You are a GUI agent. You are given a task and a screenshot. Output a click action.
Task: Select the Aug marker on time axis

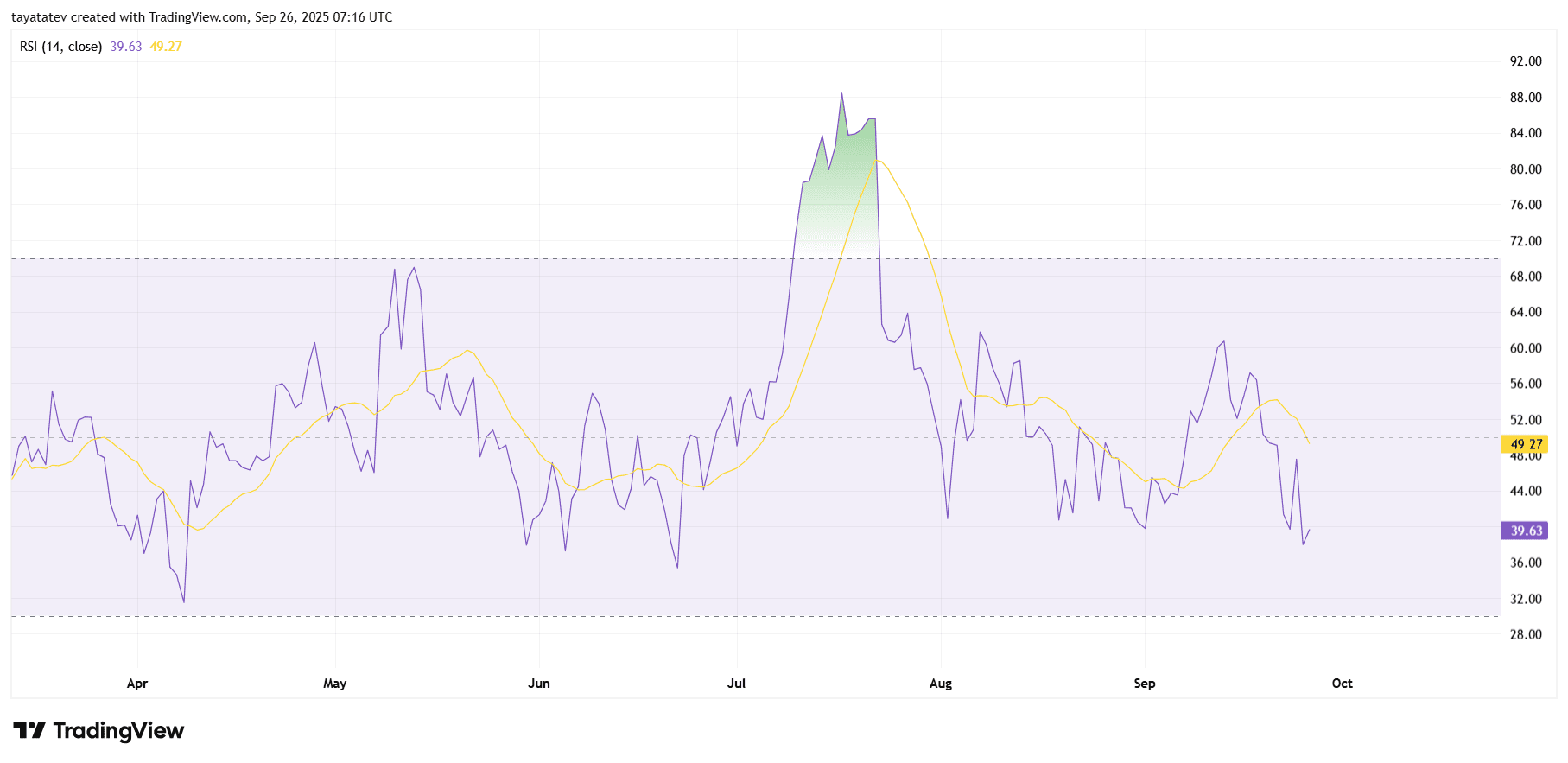(941, 684)
